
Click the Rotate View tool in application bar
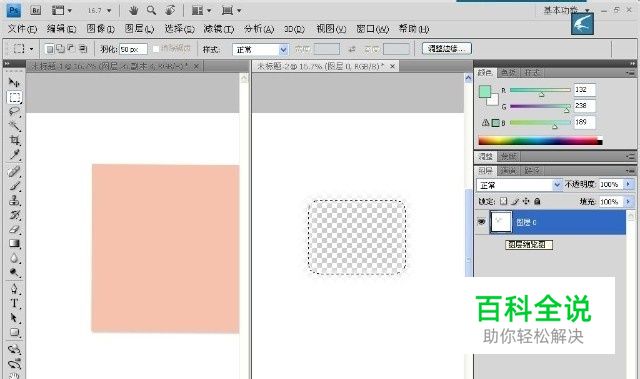pyautogui.click(x=170, y=10)
